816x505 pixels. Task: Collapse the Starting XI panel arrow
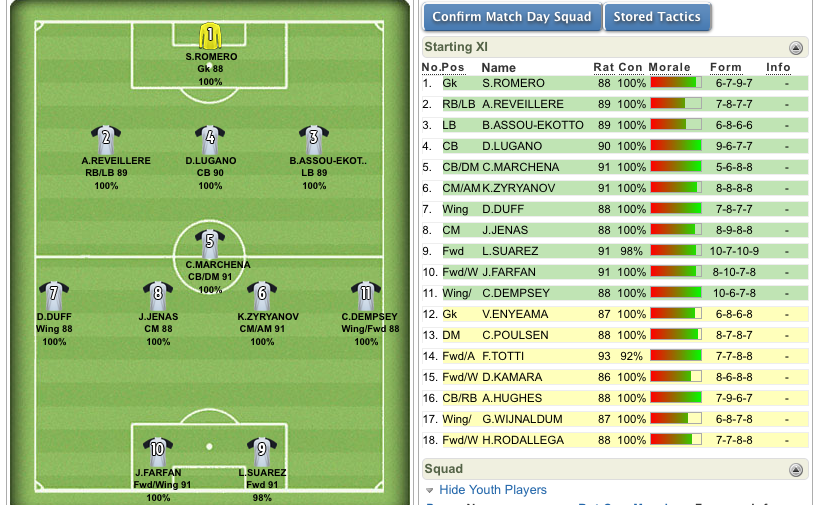tap(795, 48)
